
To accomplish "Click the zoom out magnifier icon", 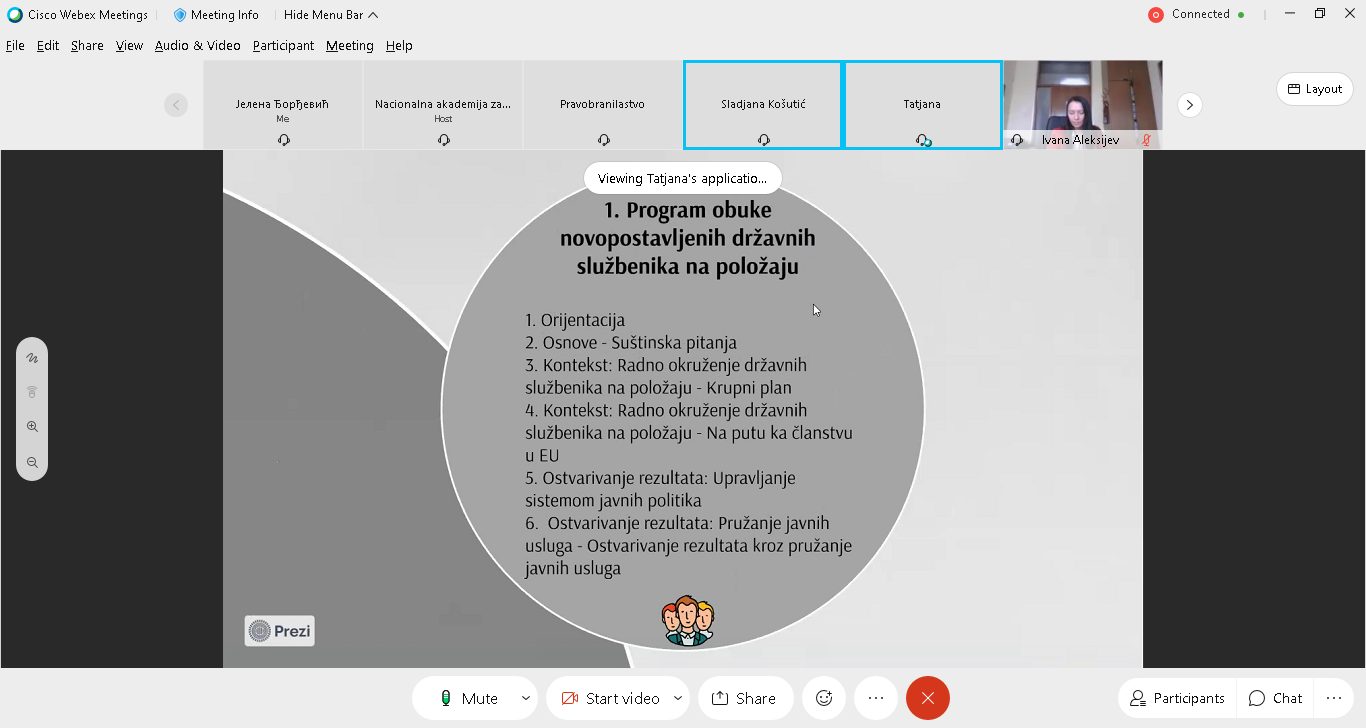I will (32, 462).
